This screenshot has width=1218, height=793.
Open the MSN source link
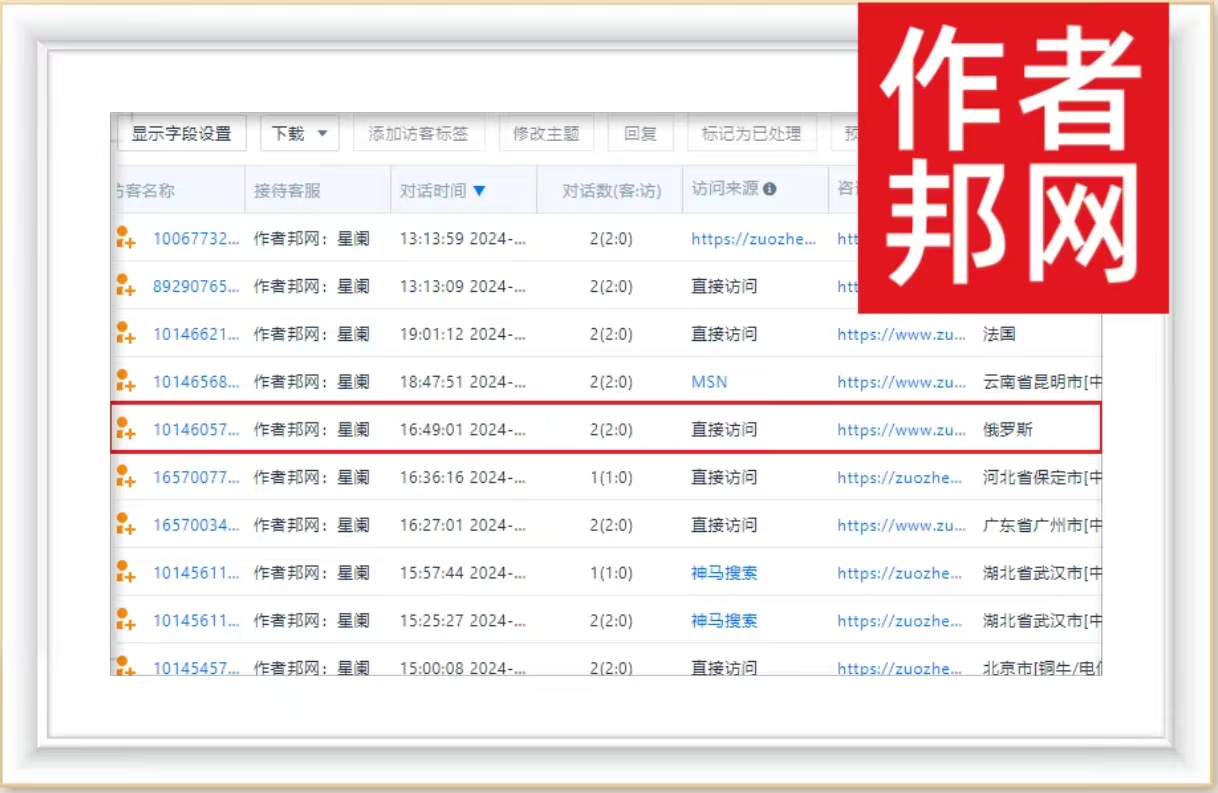[709, 381]
